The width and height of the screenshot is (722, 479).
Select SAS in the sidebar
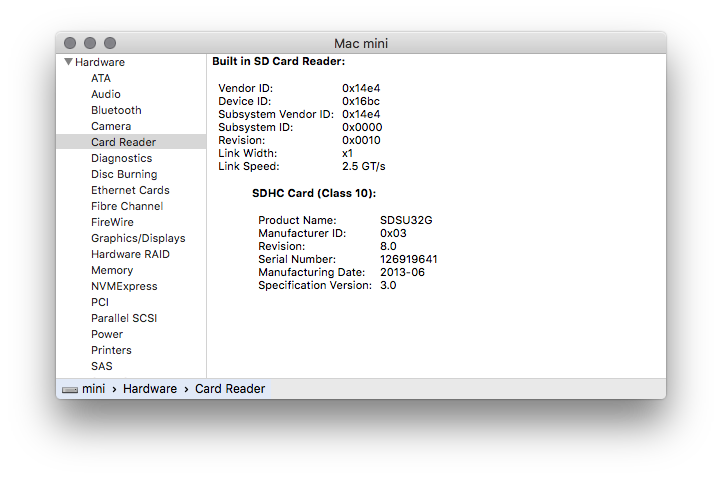pyautogui.click(x=102, y=367)
